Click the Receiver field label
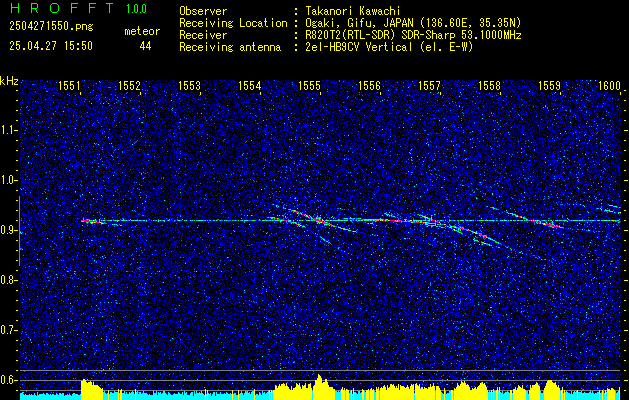The width and height of the screenshot is (629, 400). [203, 35]
